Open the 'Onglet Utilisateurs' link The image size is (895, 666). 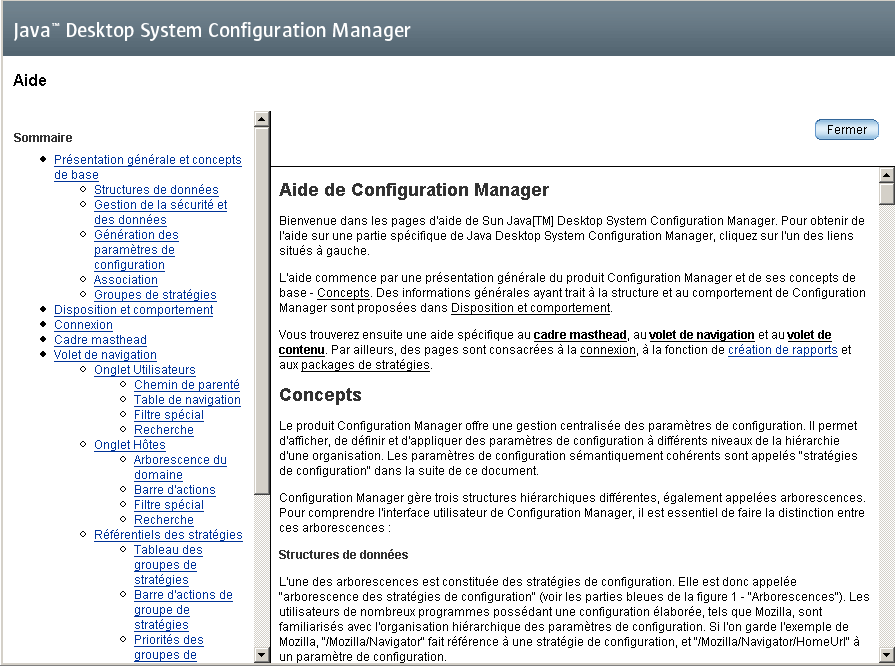[x=144, y=370]
